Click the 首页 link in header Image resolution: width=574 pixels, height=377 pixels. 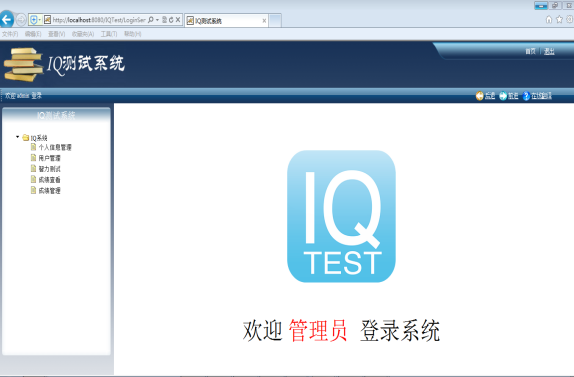click(x=530, y=51)
